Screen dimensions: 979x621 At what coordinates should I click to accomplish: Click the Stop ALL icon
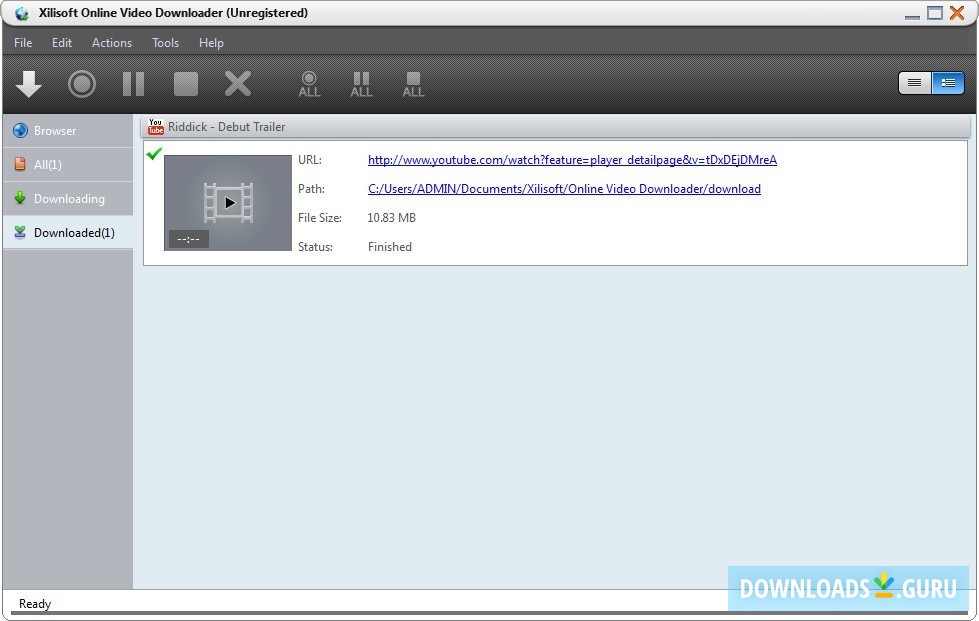pyautogui.click(x=413, y=83)
